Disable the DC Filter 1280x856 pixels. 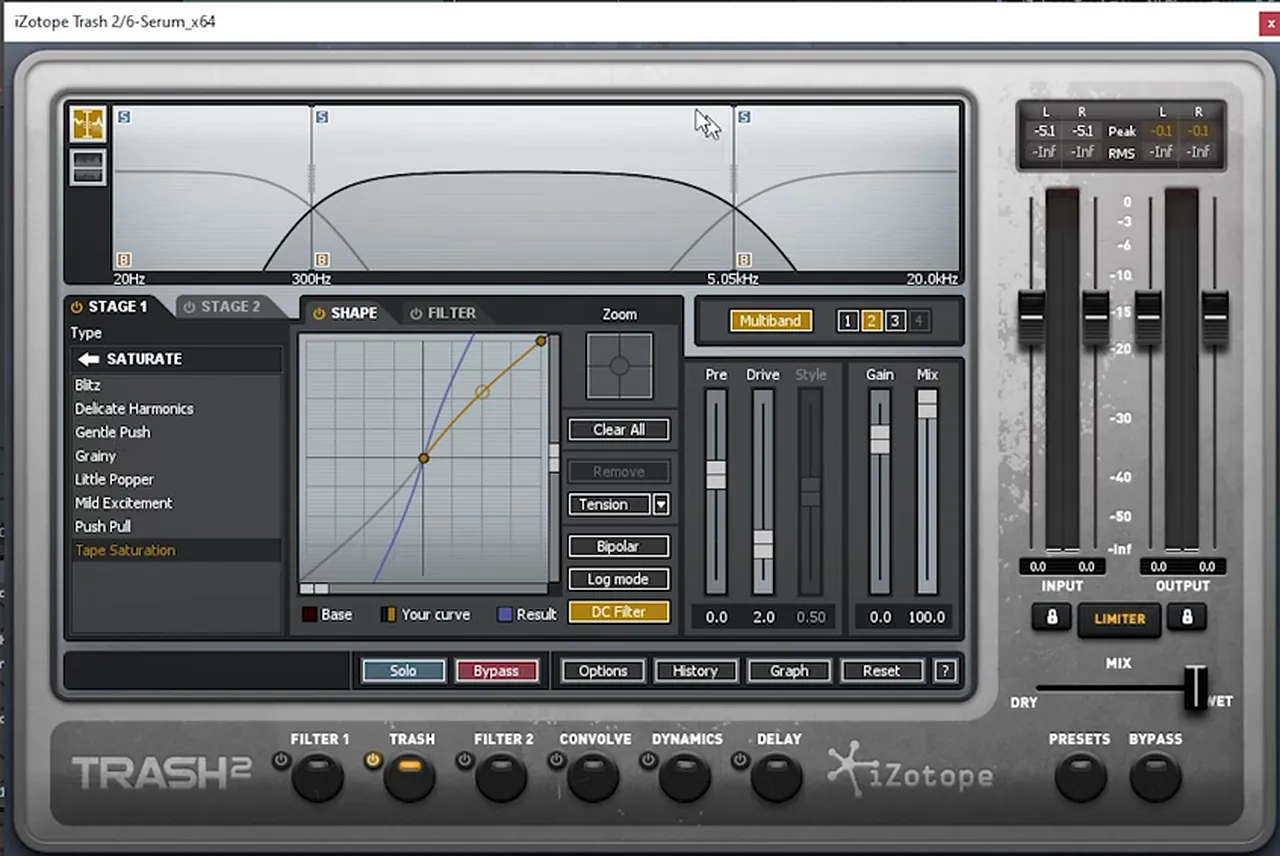click(x=619, y=612)
